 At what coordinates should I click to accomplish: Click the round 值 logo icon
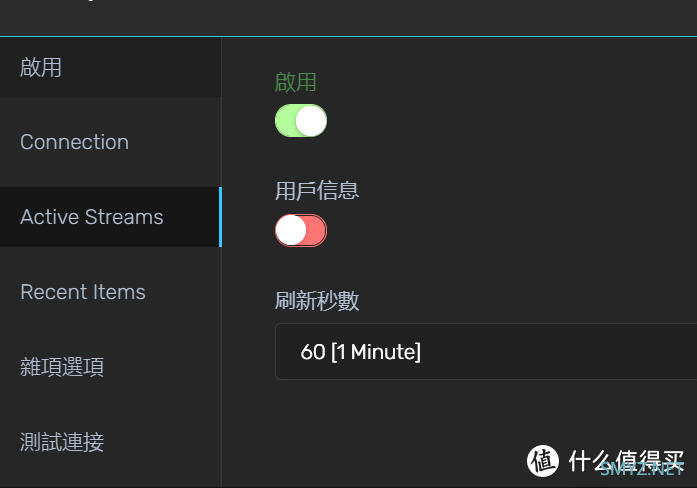click(x=543, y=460)
